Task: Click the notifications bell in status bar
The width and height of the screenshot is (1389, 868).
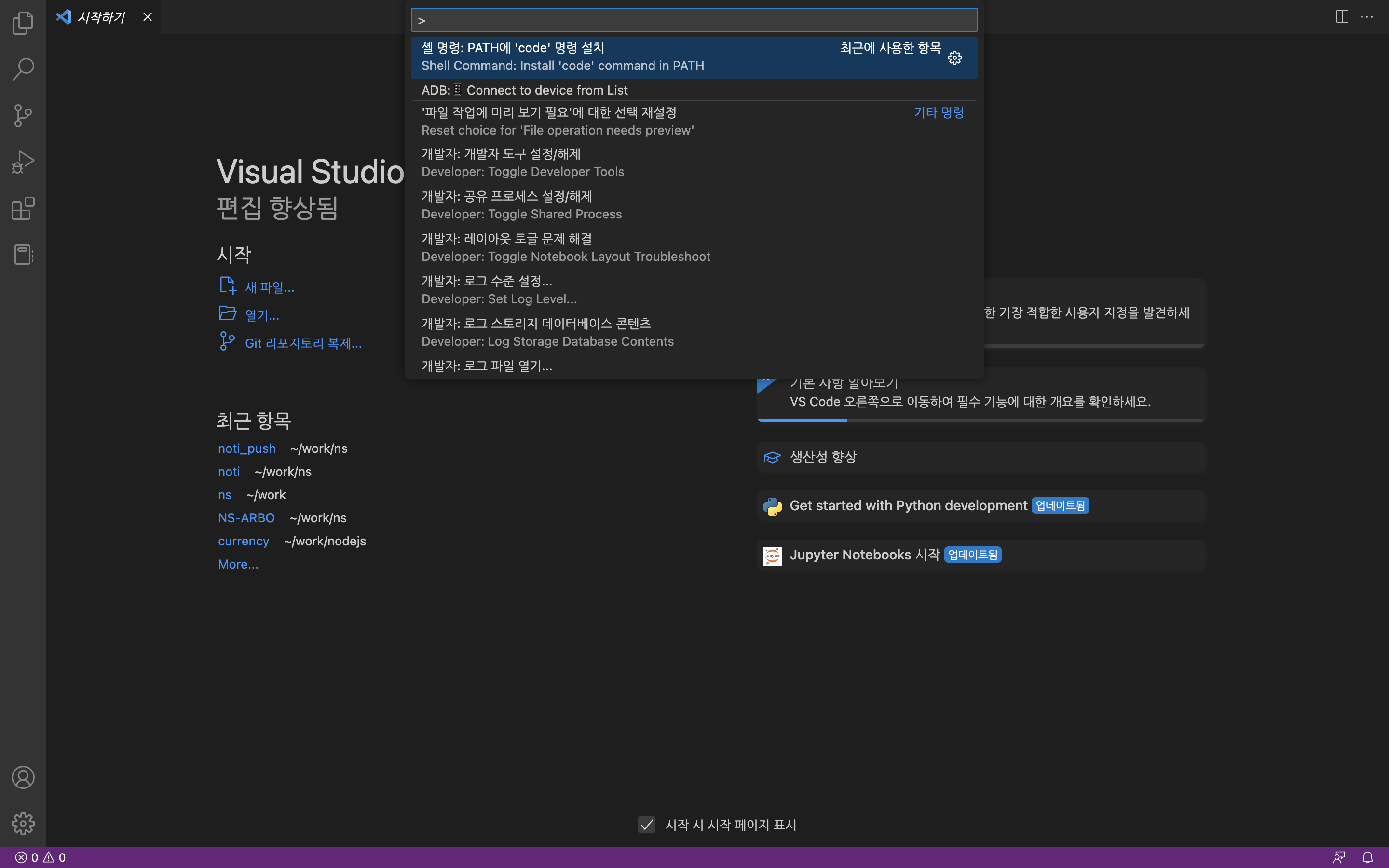Action: 1368,857
